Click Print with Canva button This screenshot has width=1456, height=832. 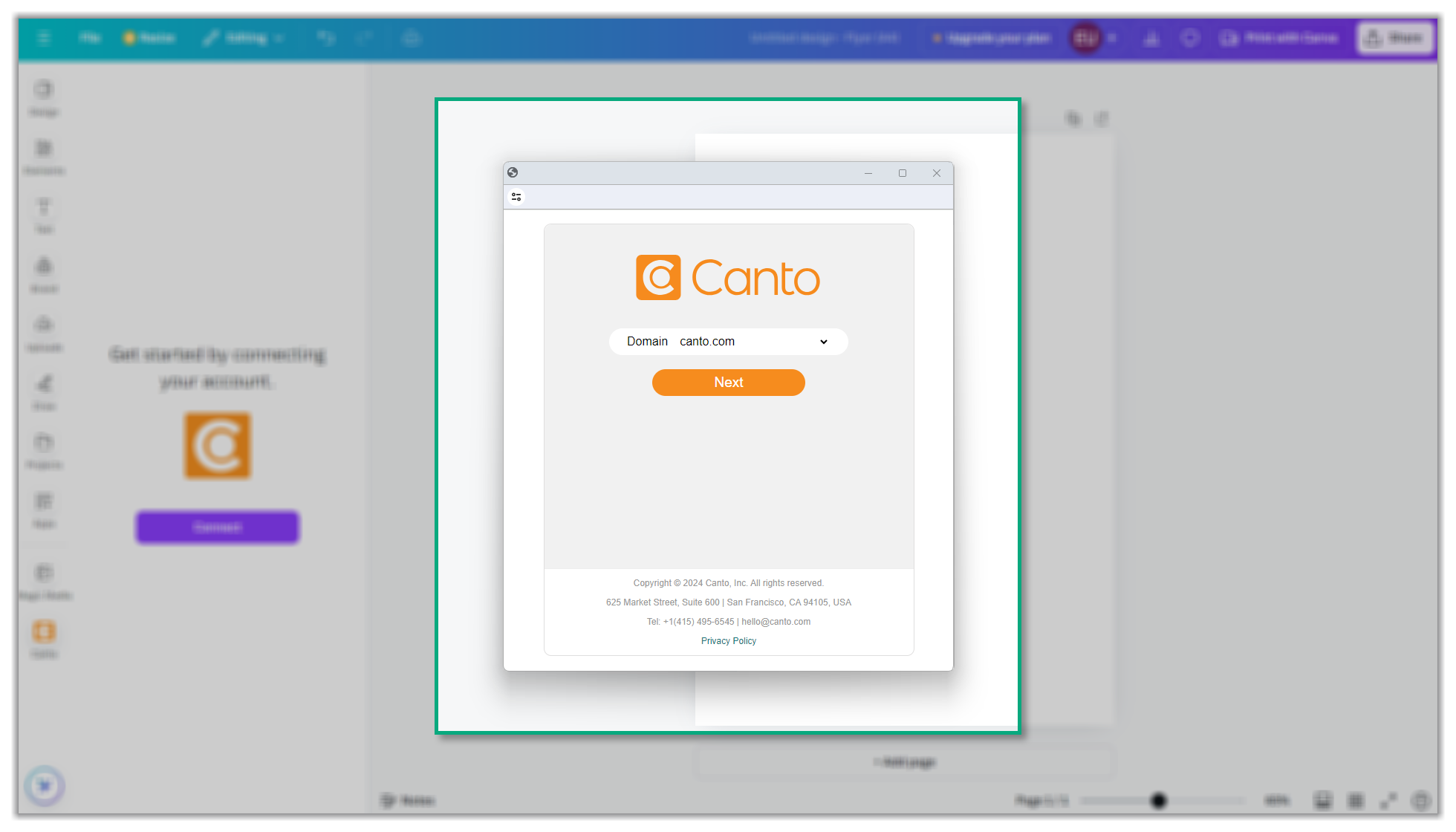click(x=1280, y=38)
